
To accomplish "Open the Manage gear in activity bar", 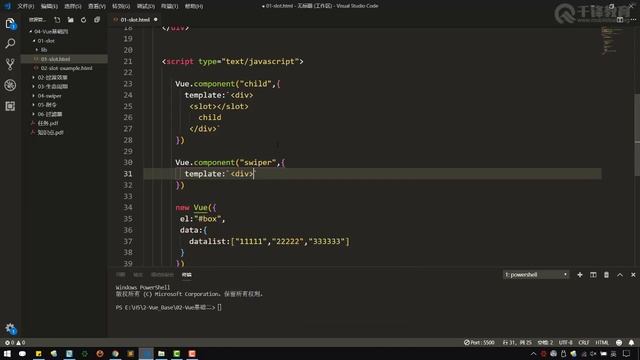I will (x=10, y=329).
